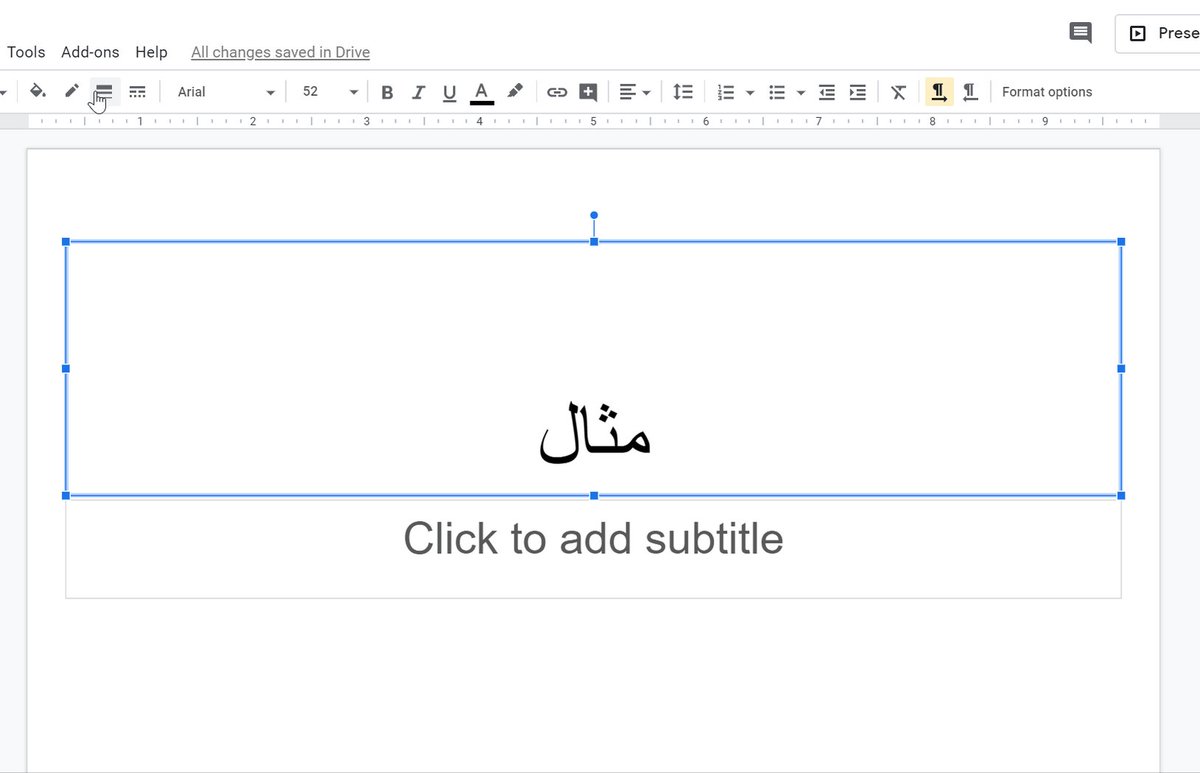The image size is (1200, 773).
Task: Insert a link with the chain icon
Action: coord(557,92)
